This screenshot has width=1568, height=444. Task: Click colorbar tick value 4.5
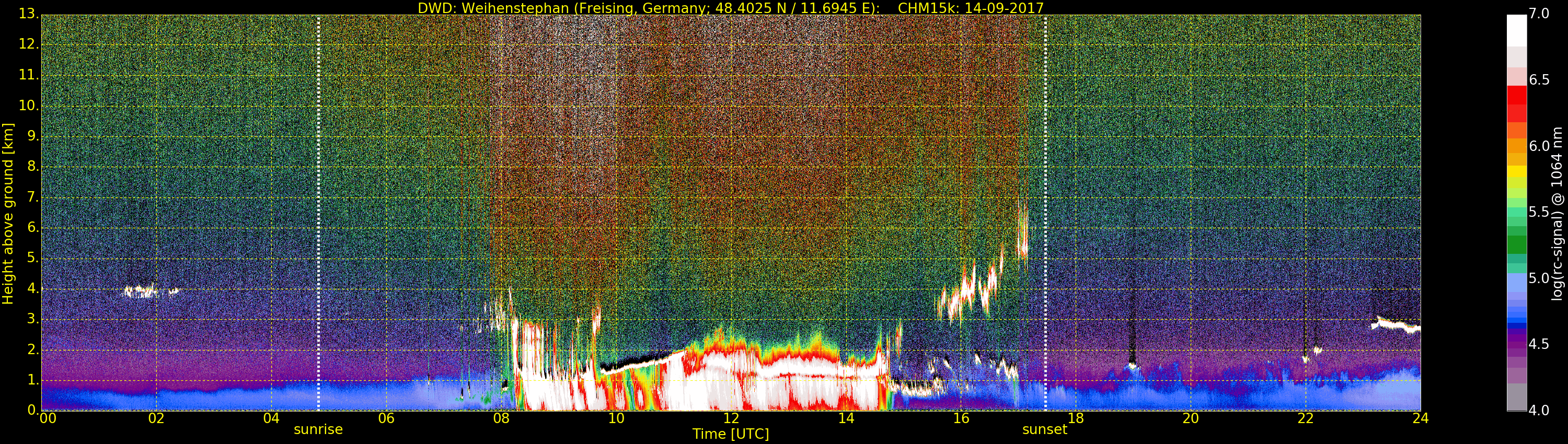1539,344
